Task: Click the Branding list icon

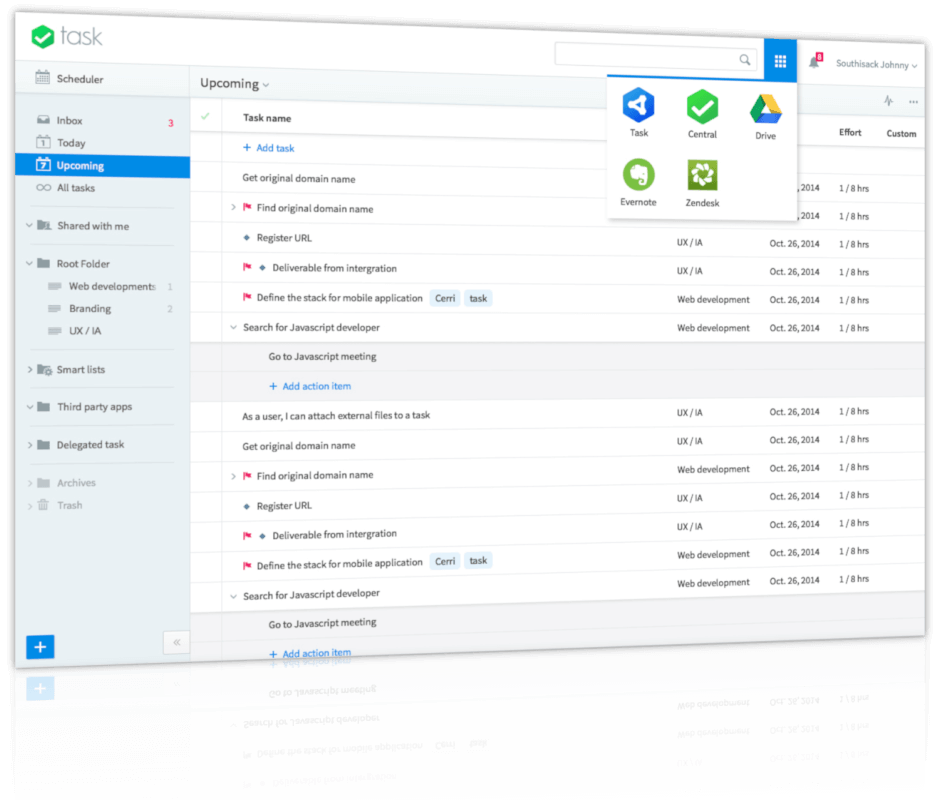Action: [55, 308]
